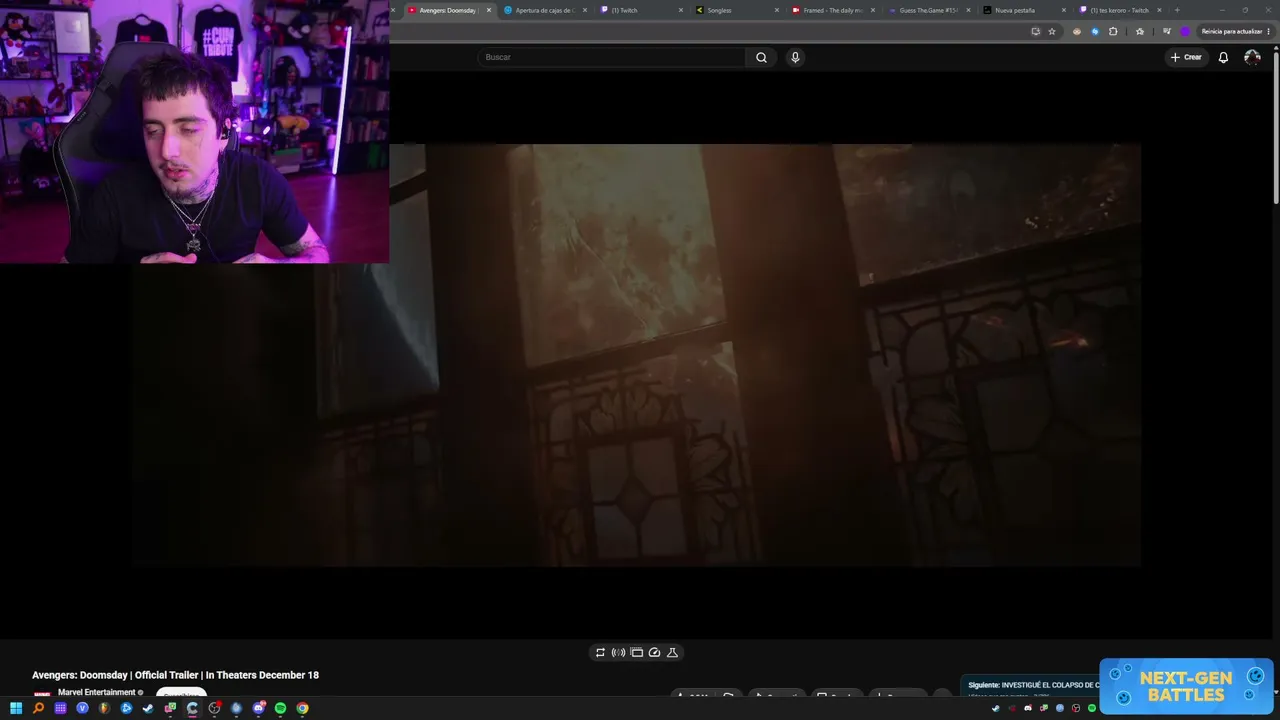This screenshot has width=1280, height=720.
Task: Click the cinema mode icon below player
Action: [x=636, y=653]
